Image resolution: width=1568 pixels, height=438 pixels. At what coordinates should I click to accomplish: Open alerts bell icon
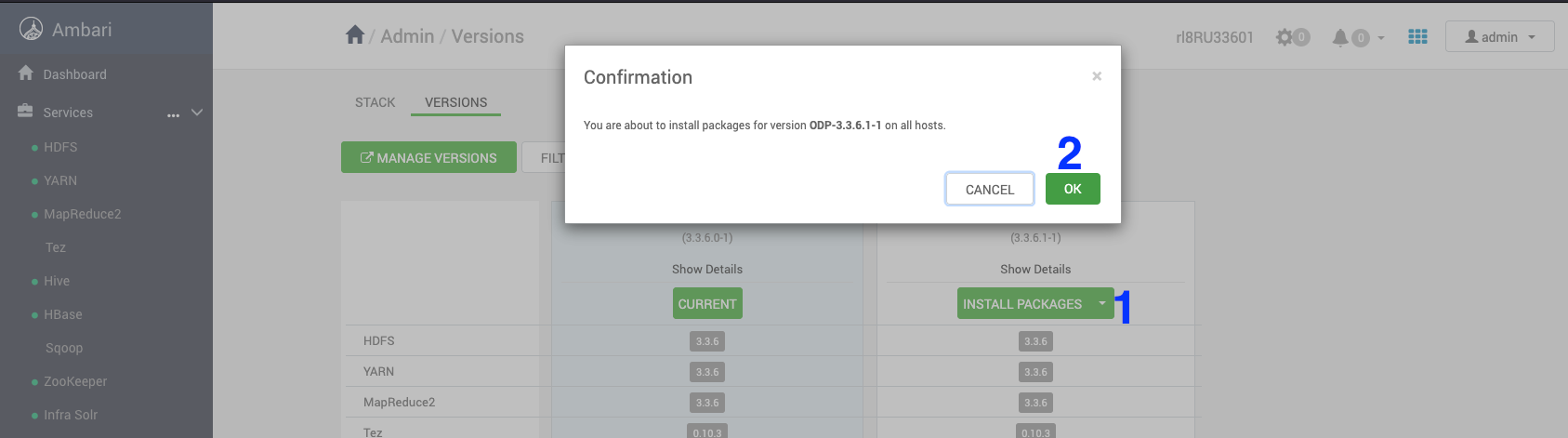coord(1340,37)
